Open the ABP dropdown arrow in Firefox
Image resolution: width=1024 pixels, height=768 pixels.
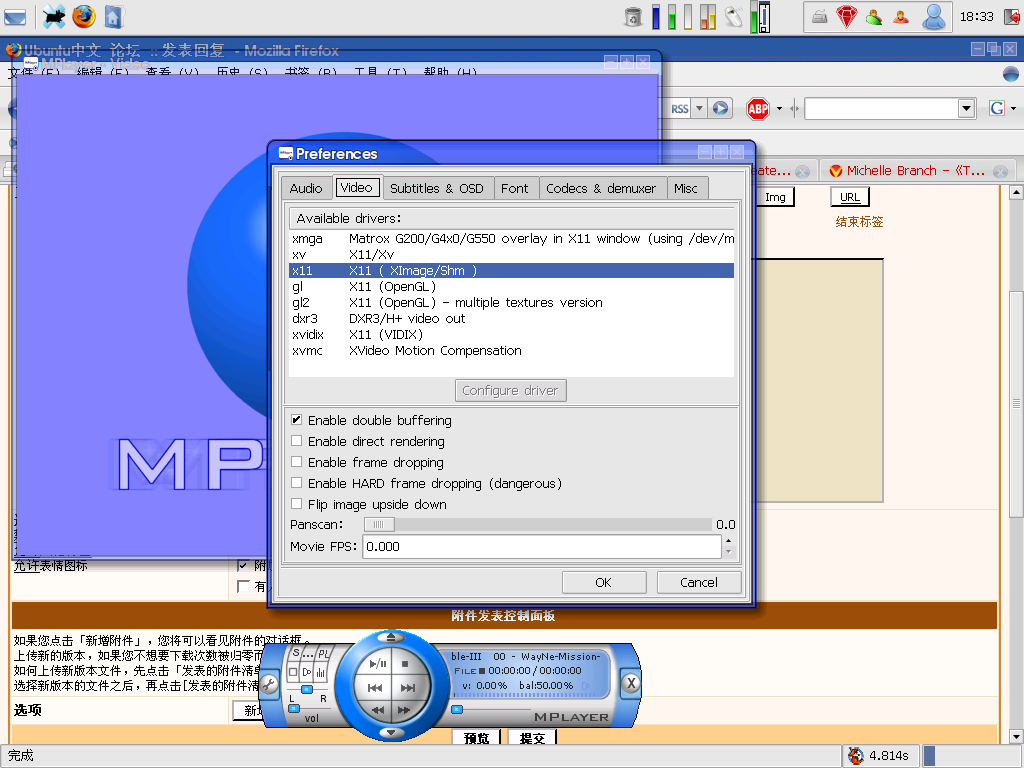pos(779,108)
